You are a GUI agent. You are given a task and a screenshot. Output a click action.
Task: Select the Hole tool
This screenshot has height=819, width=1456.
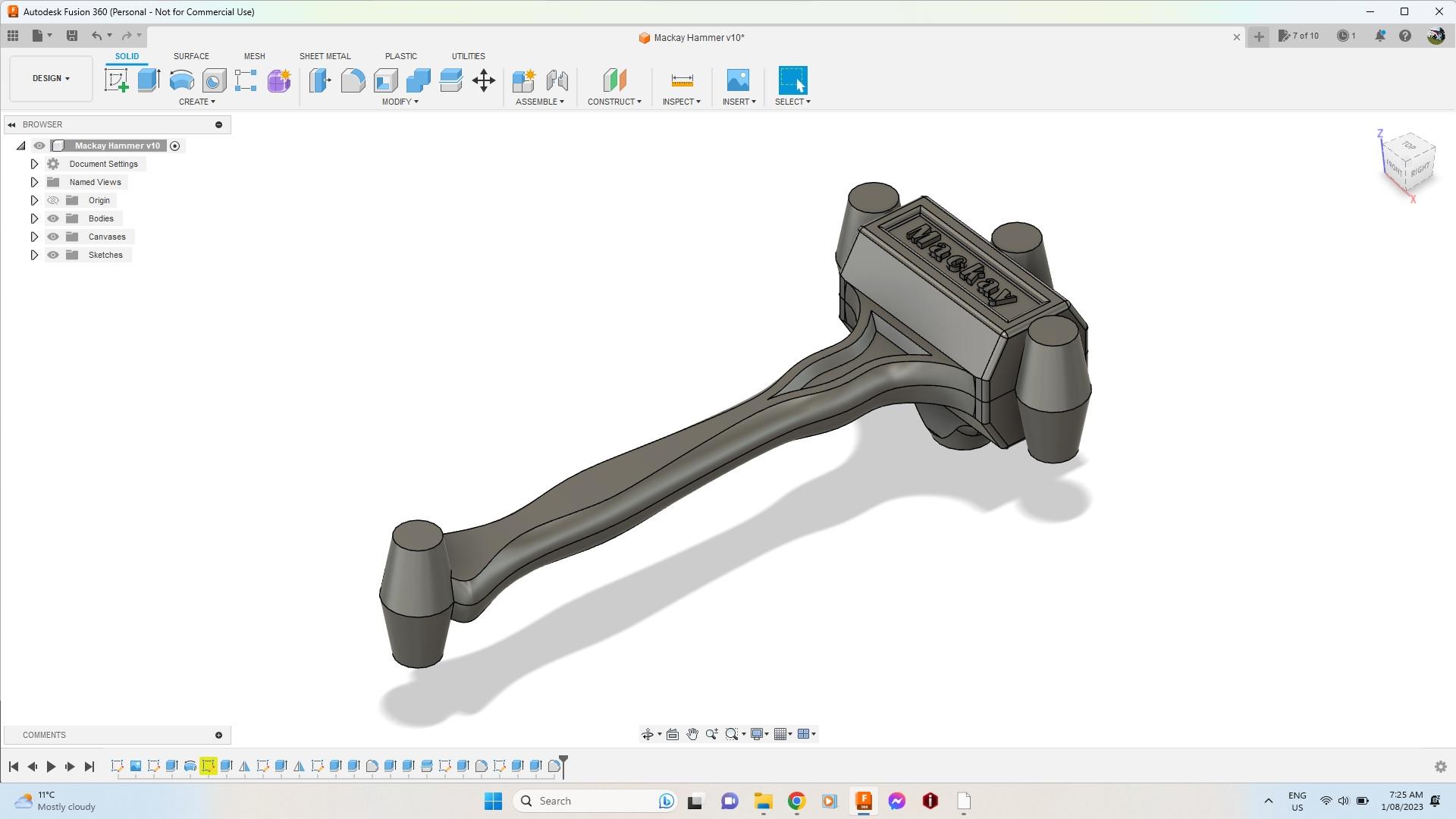(214, 80)
